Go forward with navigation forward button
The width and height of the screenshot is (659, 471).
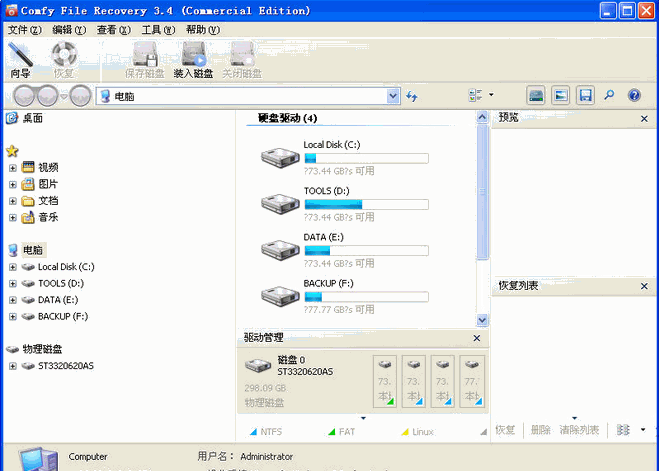coord(47,96)
